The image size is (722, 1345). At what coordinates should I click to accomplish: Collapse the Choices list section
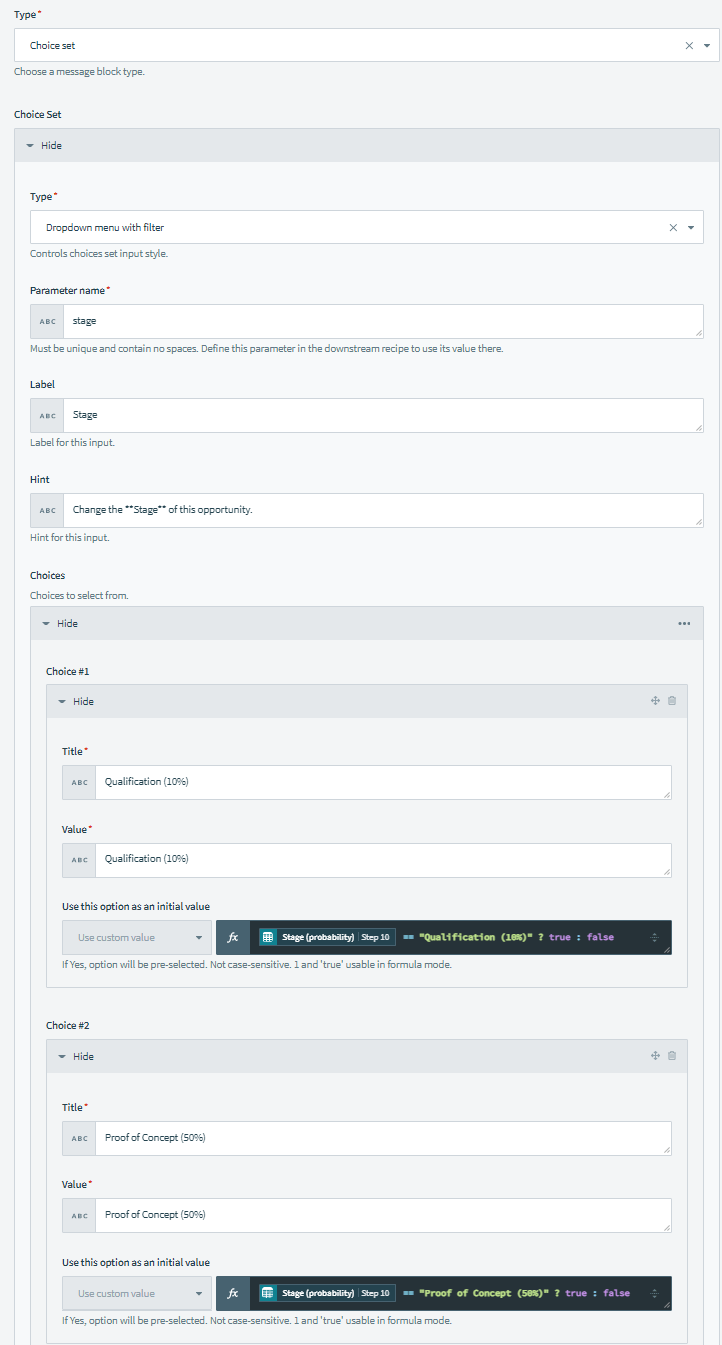point(60,623)
